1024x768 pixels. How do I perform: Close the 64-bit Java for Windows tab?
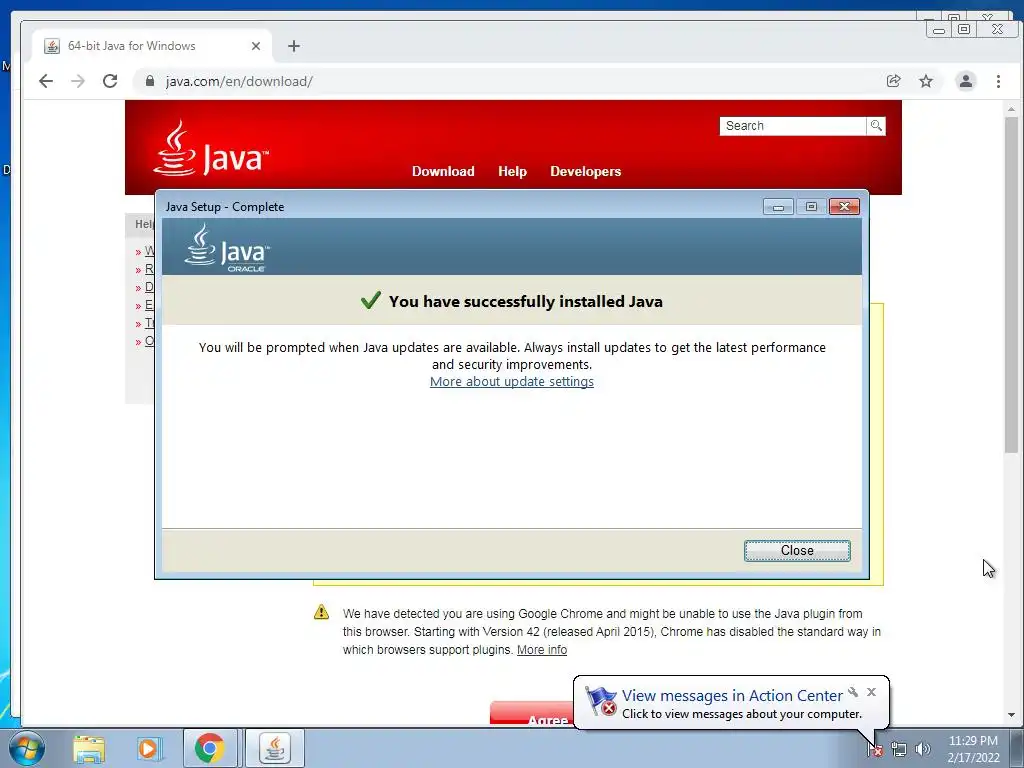coord(256,46)
